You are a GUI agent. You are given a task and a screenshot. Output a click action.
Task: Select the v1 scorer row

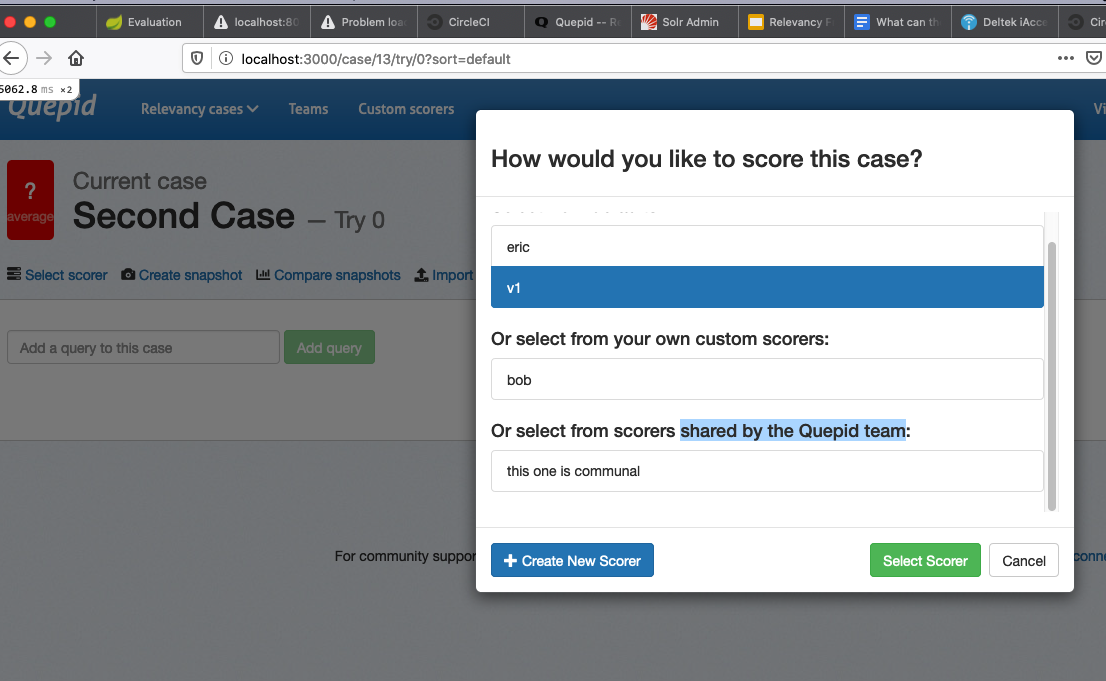click(767, 287)
